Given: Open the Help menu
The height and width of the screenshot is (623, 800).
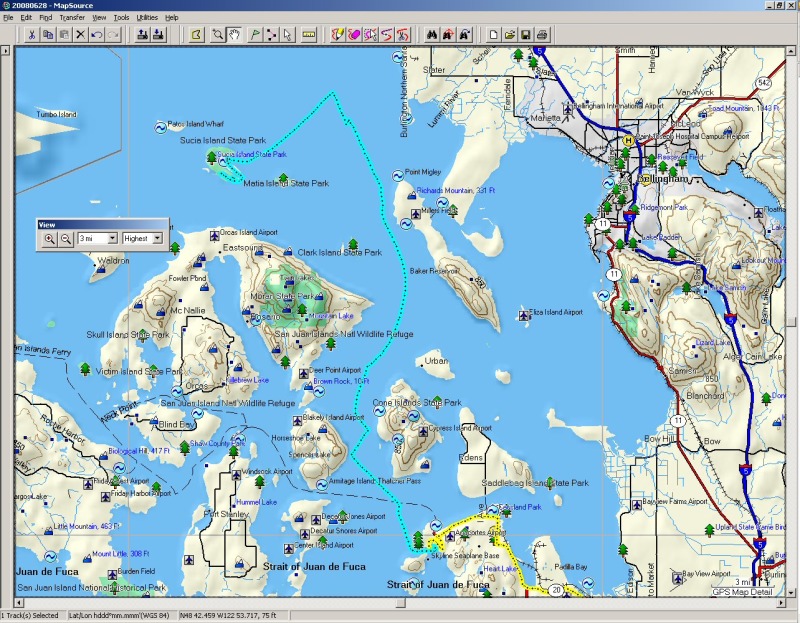Looking at the screenshot, I should [172, 17].
